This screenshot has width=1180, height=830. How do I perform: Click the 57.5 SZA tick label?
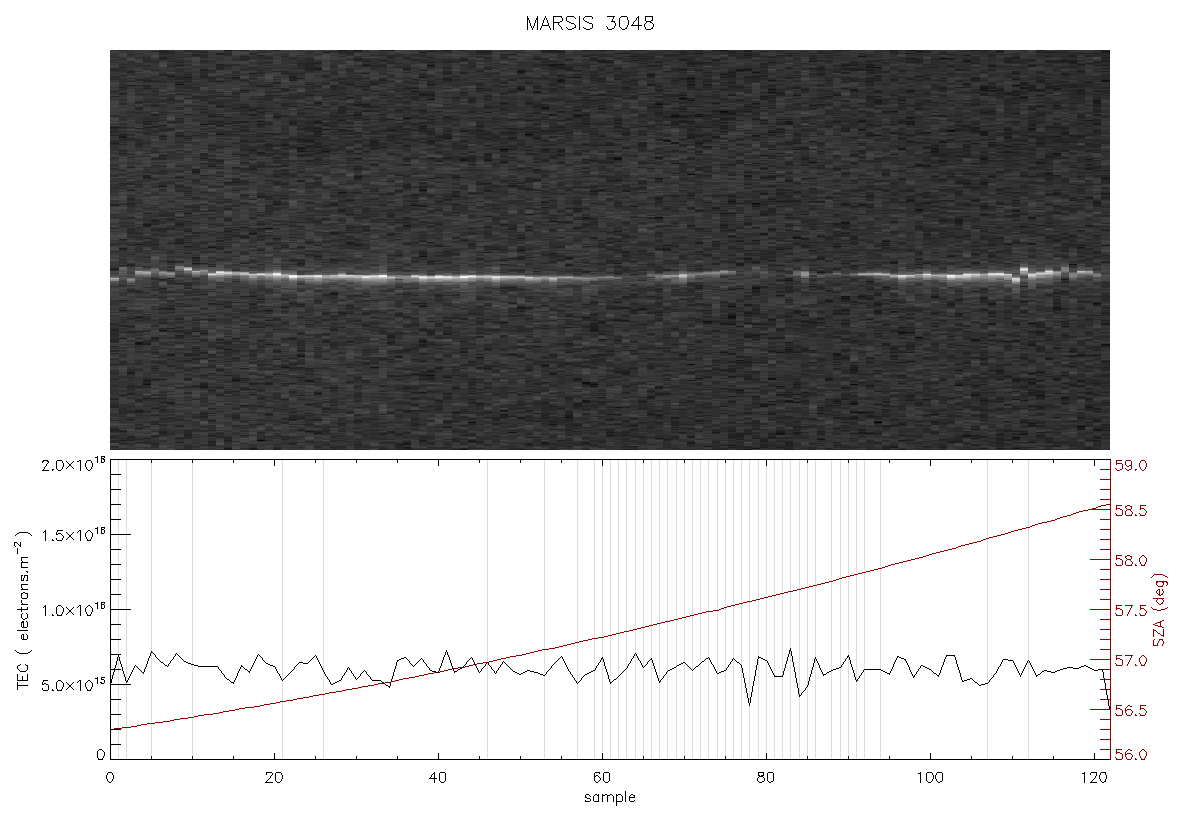tap(1130, 610)
